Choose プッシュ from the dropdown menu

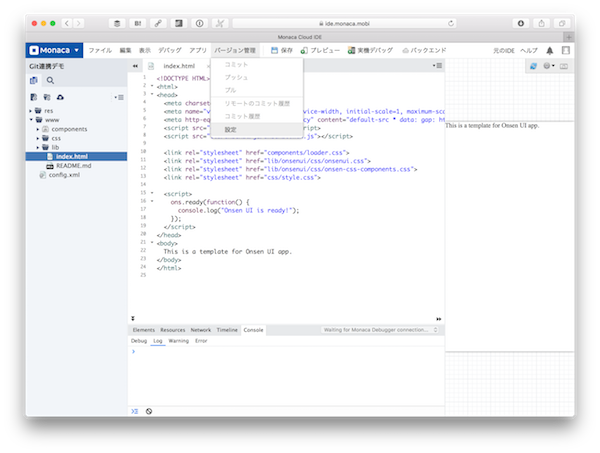[257, 77]
